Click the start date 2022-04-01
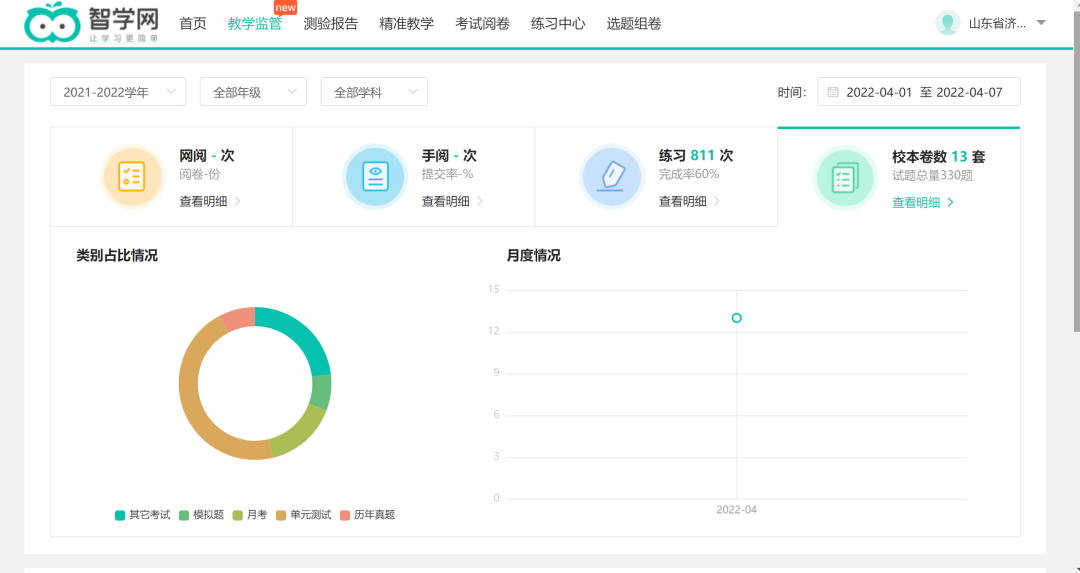 (x=879, y=92)
